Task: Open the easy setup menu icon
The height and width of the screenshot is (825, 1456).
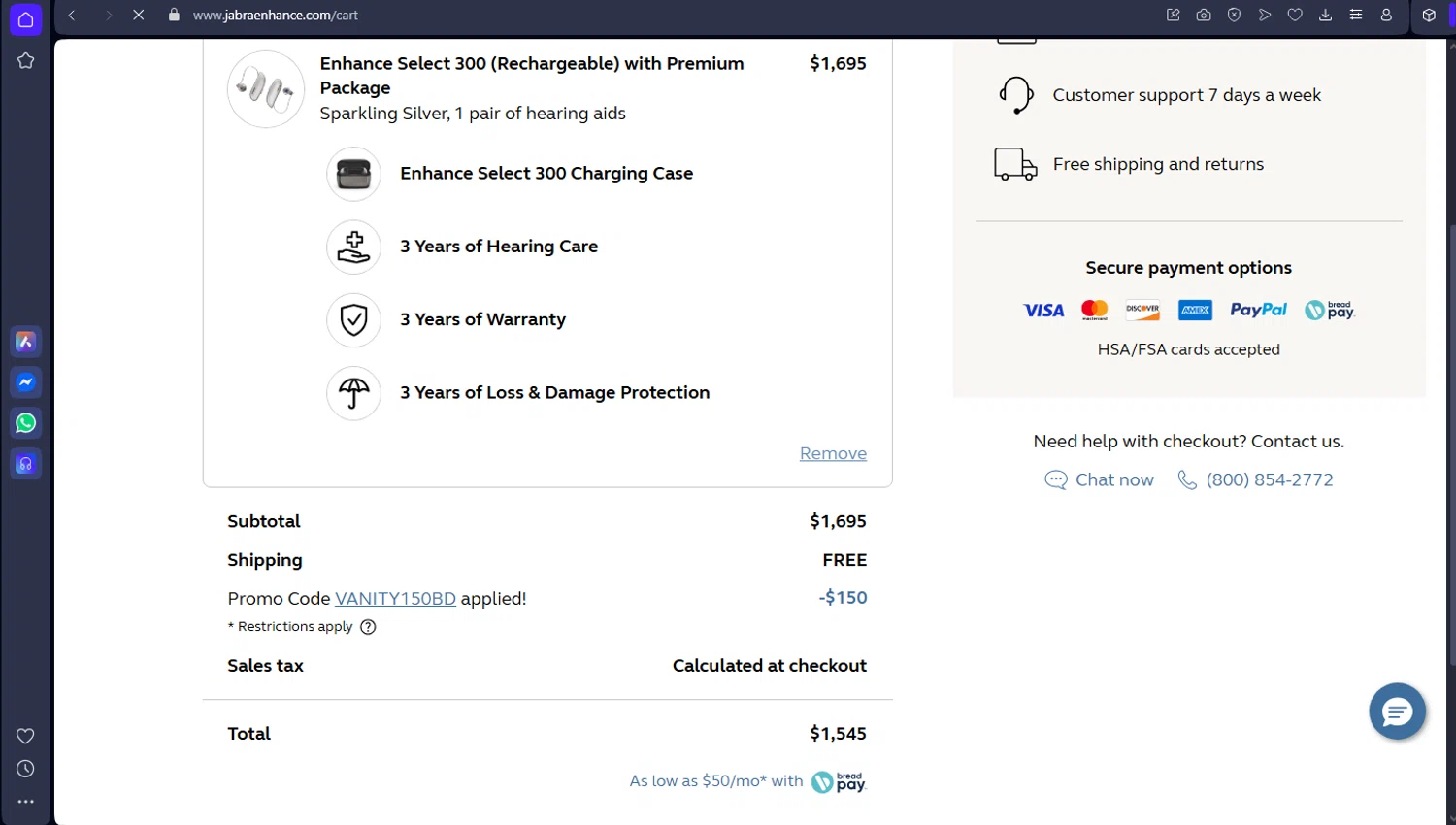Action: (1356, 16)
